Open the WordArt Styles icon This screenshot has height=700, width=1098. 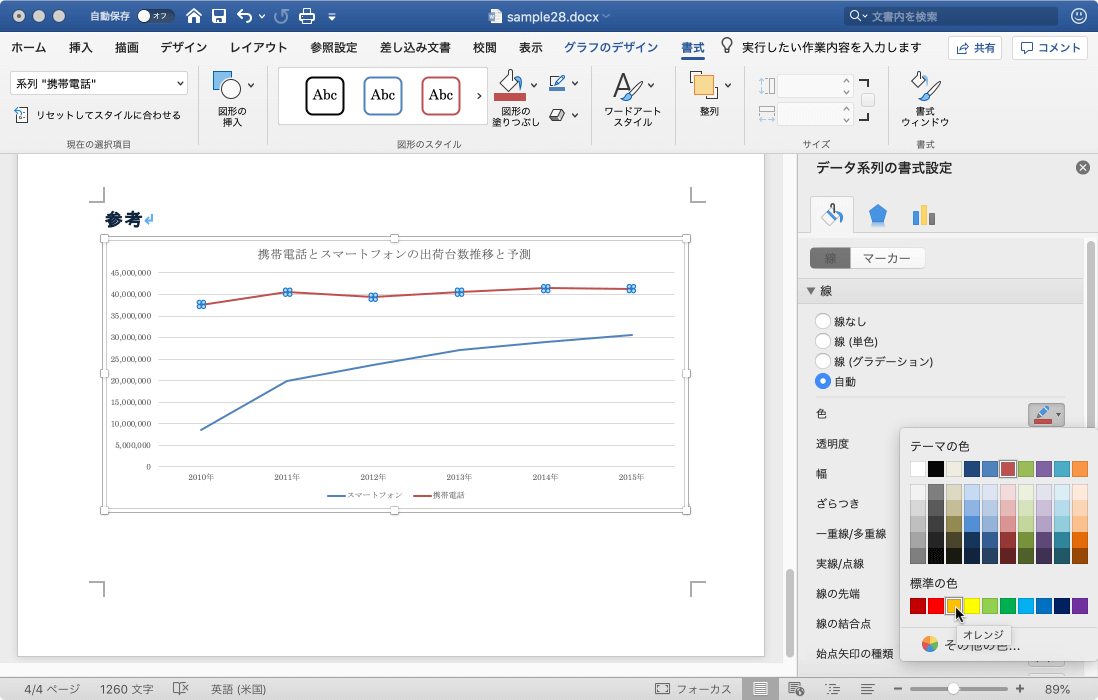click(x=627, y=86)
